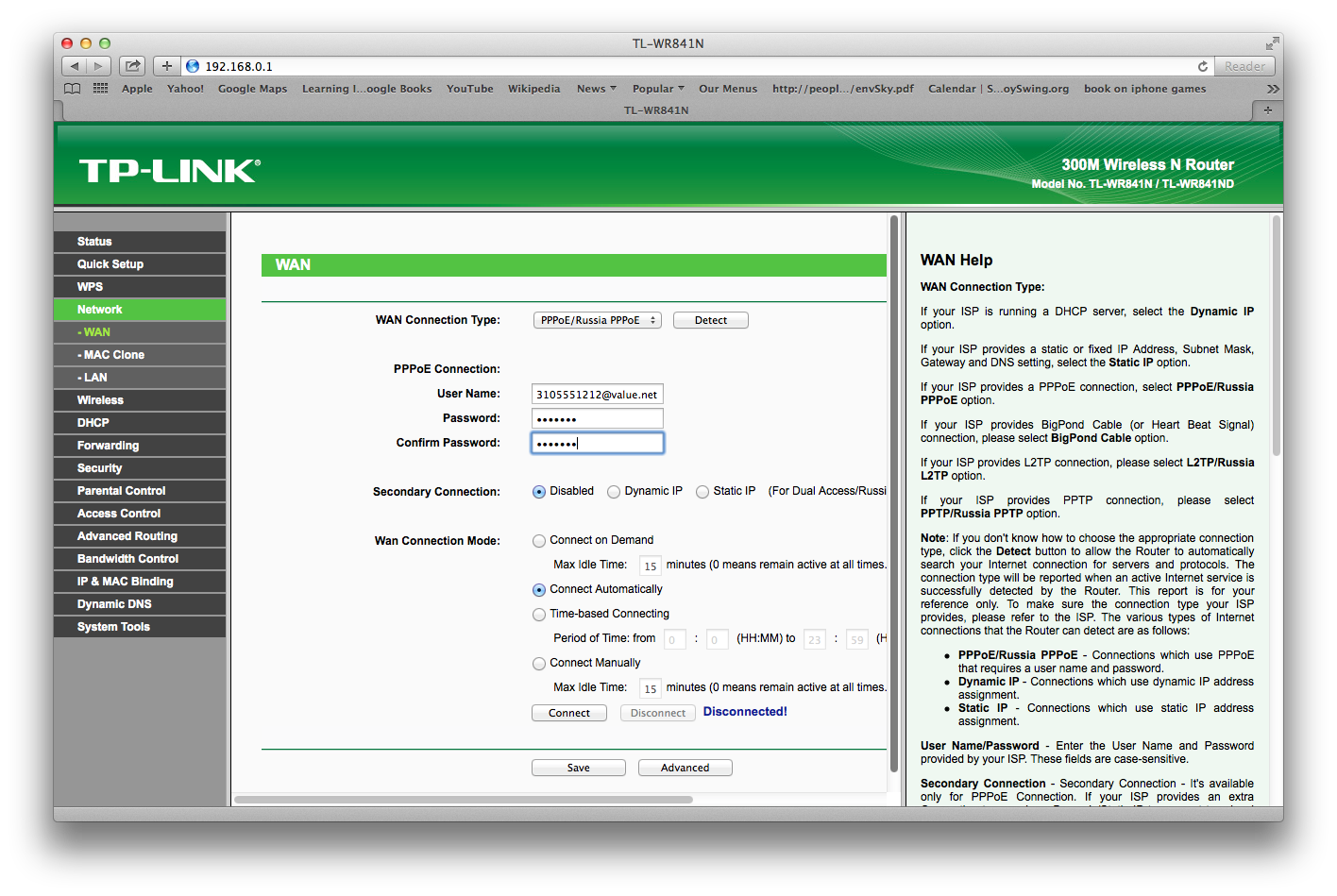The image size is (1337, 896).
Task: Open Top Sites grid icon
Action: coord(101,89)
